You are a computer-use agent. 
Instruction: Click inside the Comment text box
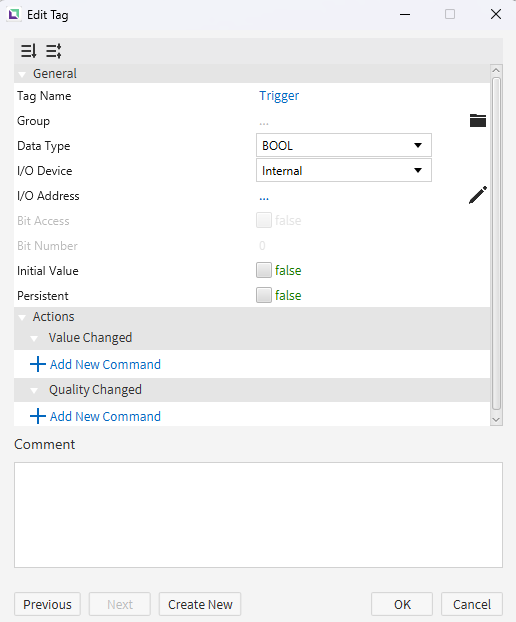tap(258, 514)
